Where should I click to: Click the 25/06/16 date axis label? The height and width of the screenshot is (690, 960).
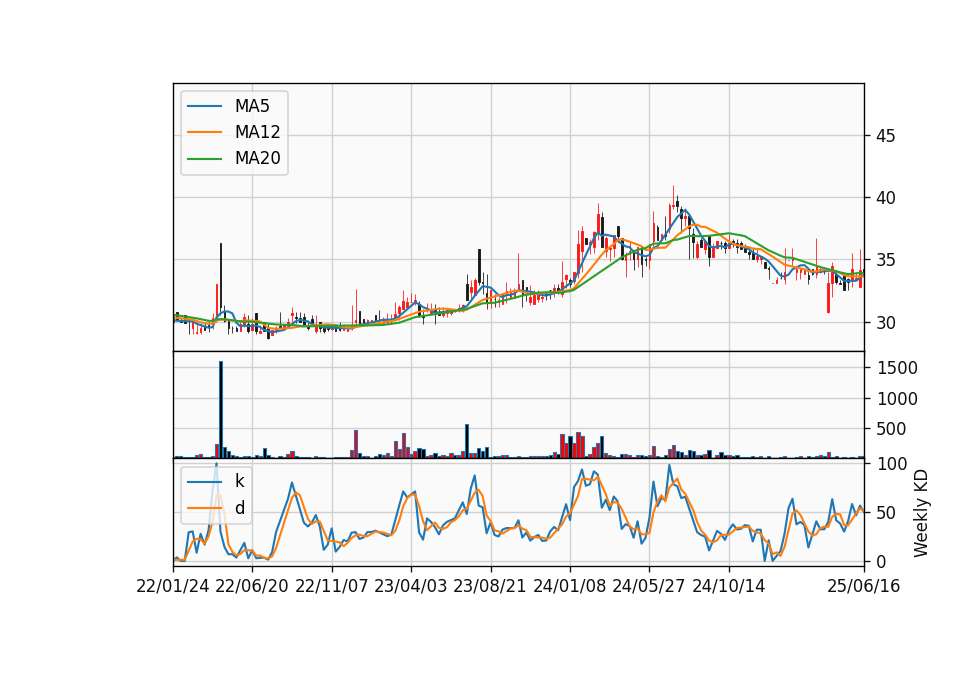point(864,587)
